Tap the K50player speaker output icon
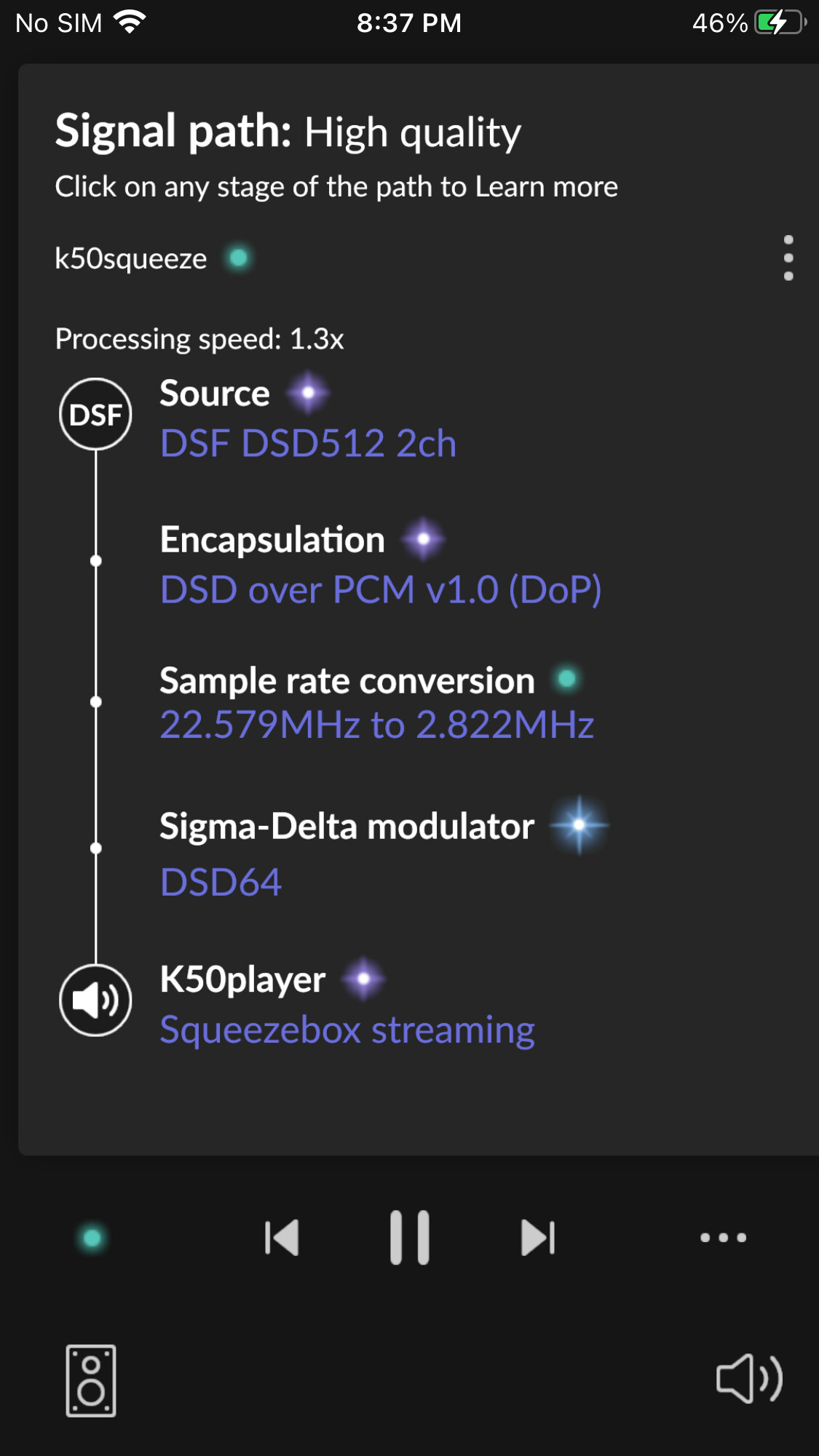Image resolution: width=819 pixels, height=1456 pixels. pos(95,1000)
